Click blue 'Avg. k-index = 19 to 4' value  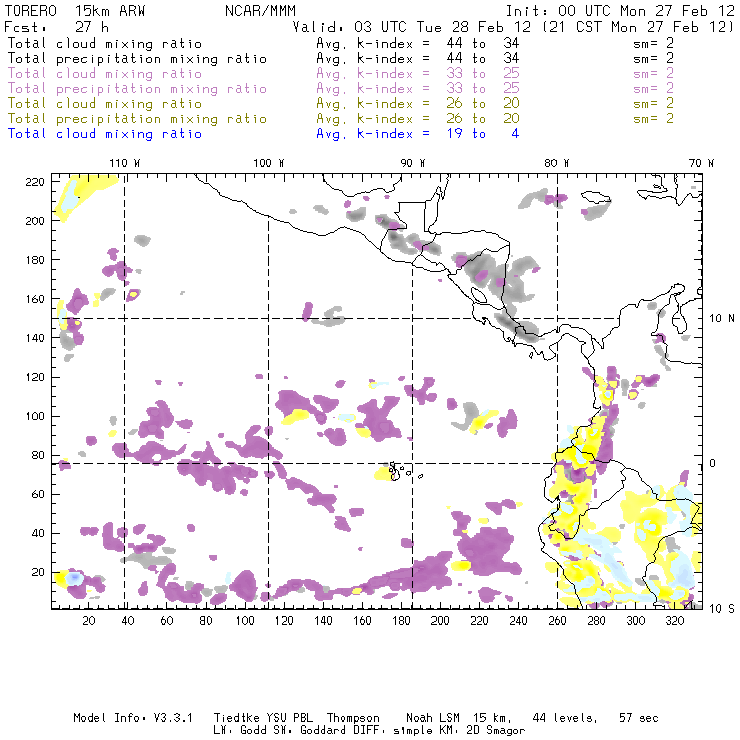pyautogui.click(x=418, y=134)
